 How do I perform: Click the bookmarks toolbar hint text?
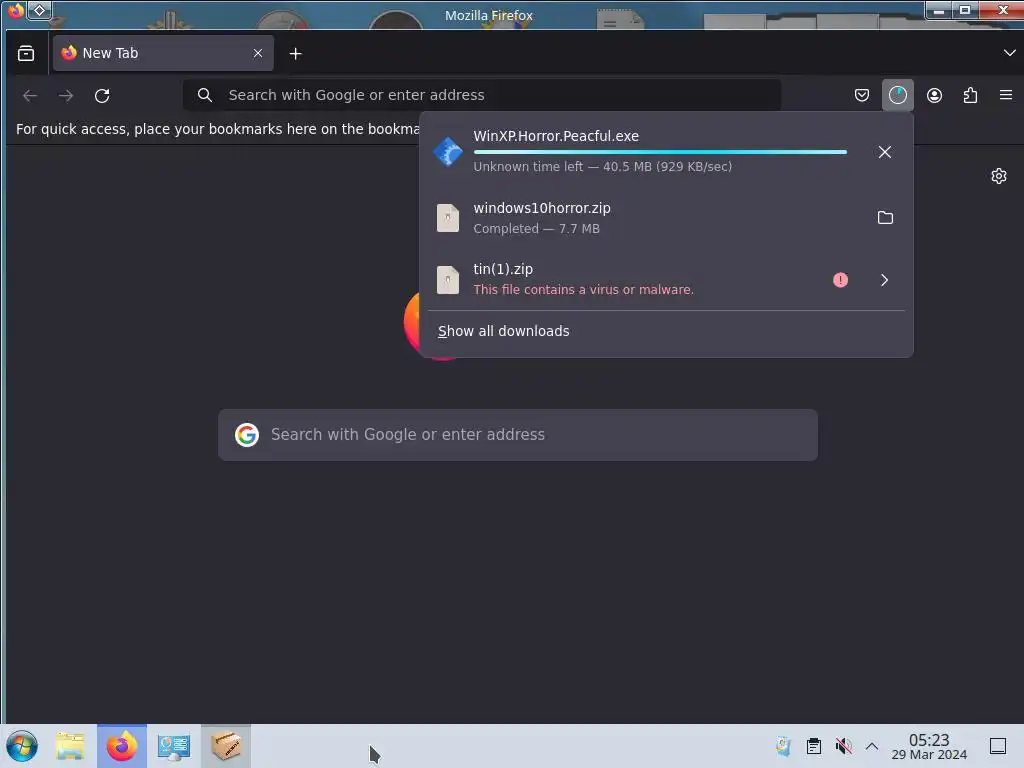pos(217,129)
